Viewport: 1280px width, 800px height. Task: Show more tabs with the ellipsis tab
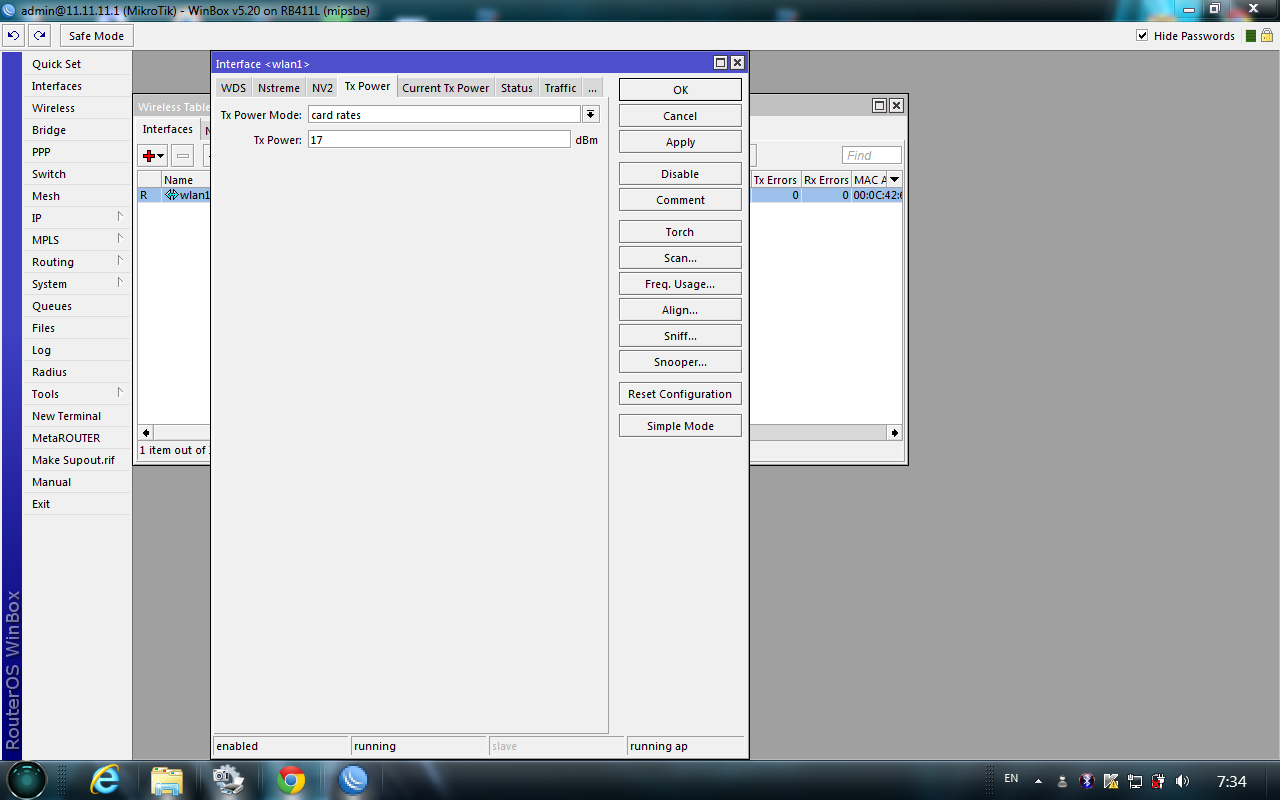[592, 88]
